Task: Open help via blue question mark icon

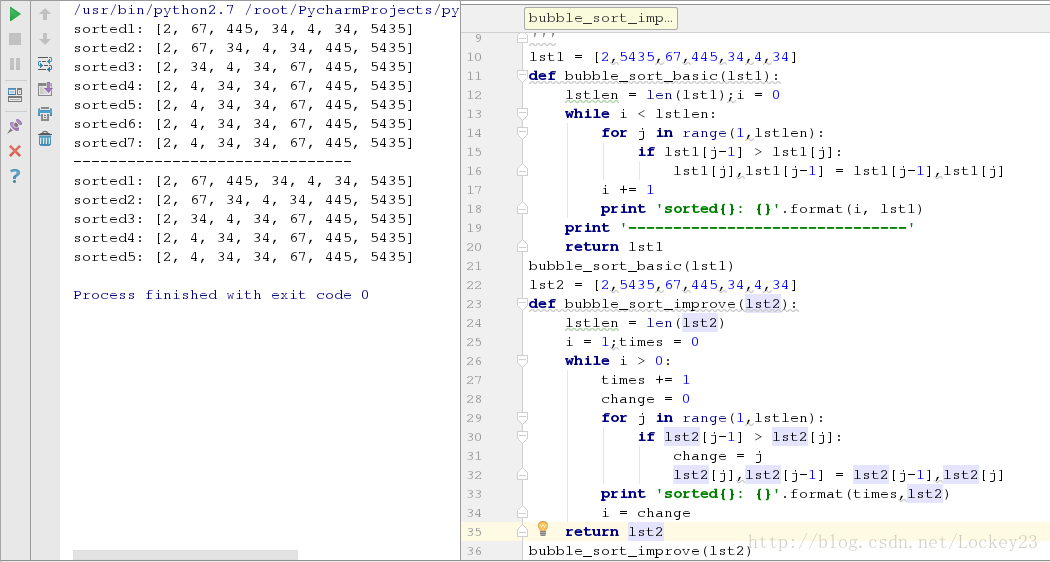Action: (x=15, y=176)
